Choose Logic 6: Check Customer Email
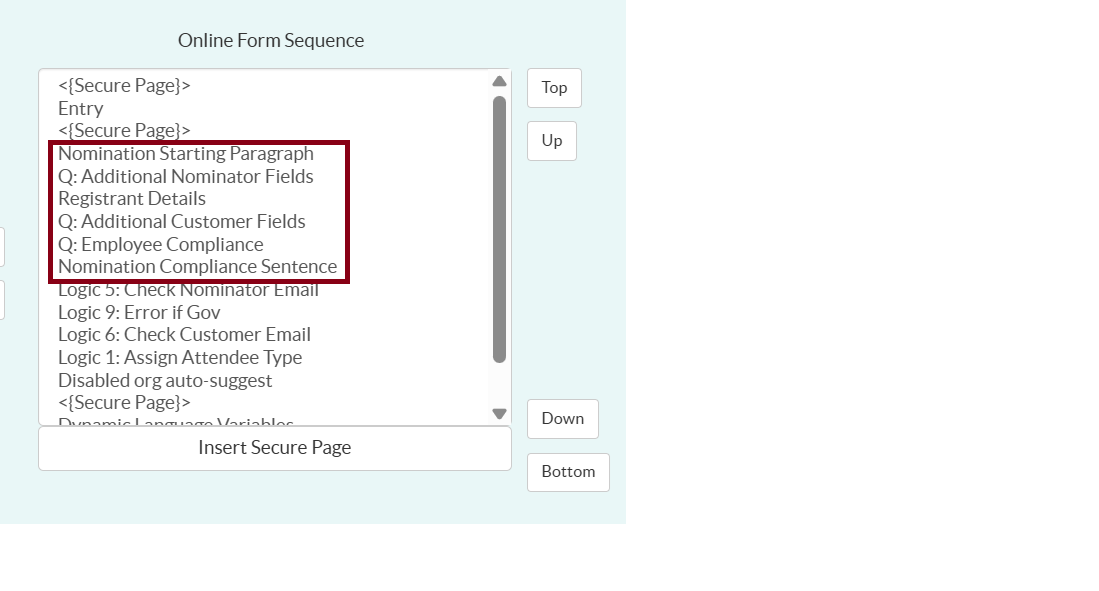 tap(184, 335)
